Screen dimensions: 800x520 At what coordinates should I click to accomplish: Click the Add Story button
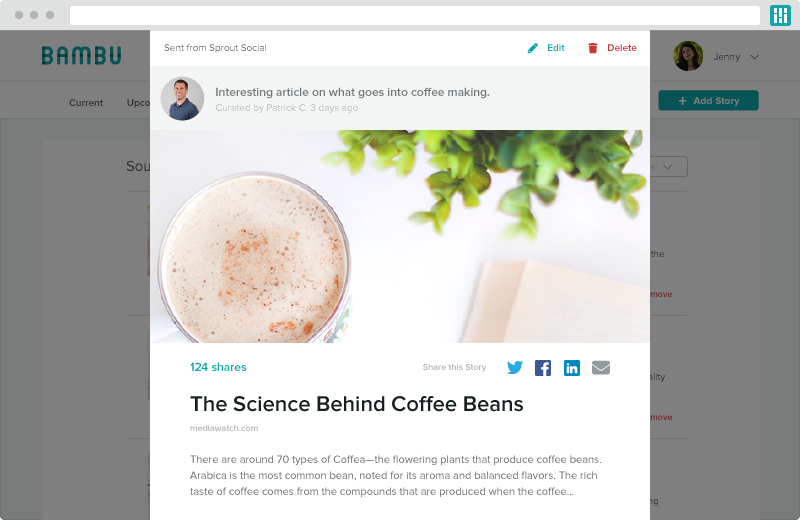pos(708,101)
